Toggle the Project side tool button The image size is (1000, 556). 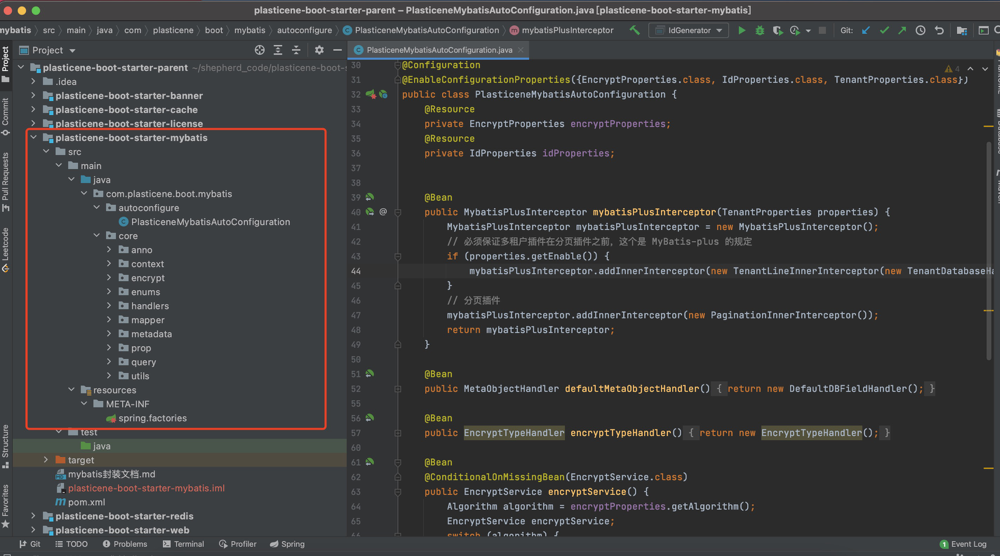pyautogui.click(x=5, y=64)
